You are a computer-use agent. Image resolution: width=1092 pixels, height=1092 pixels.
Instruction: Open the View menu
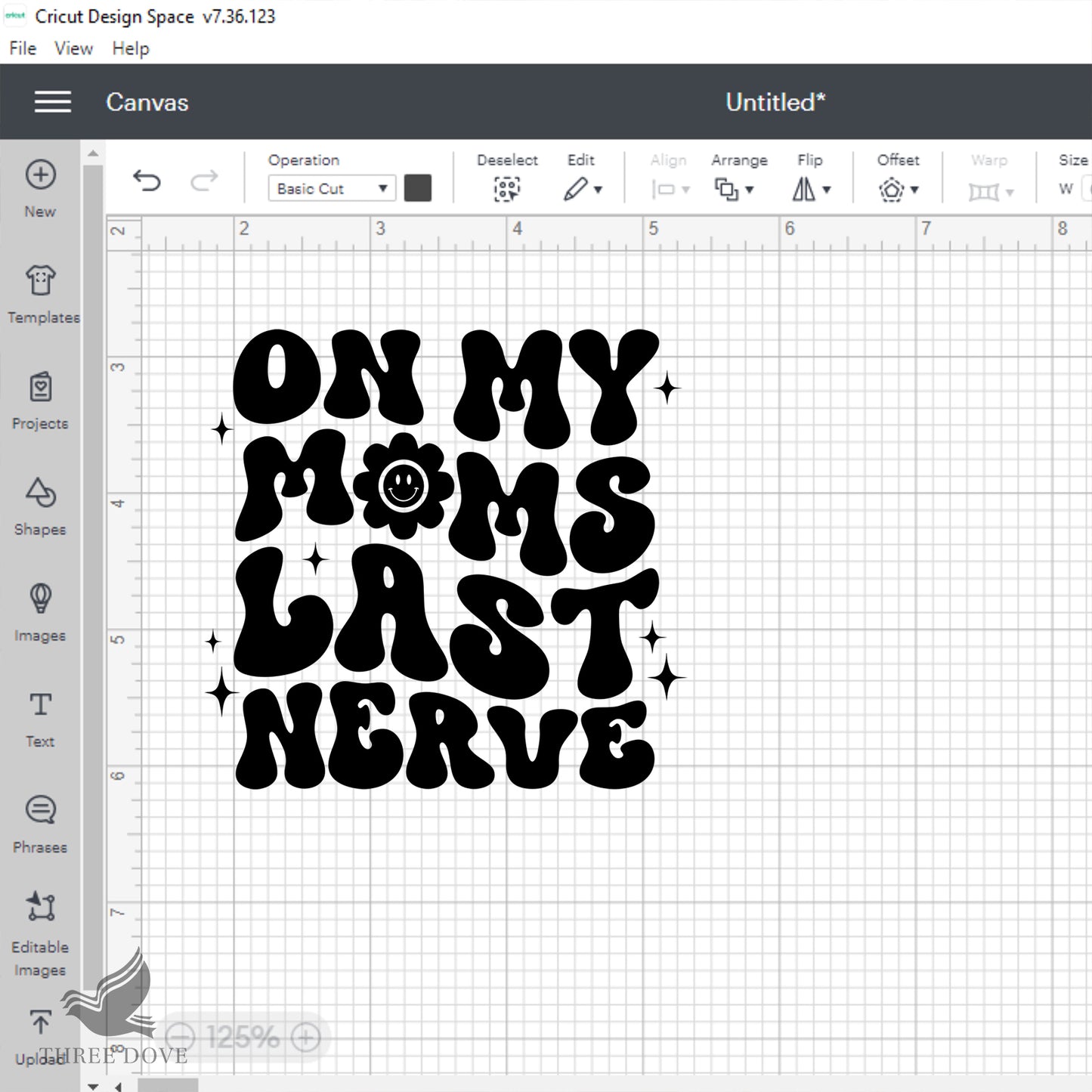pyautogui.click(x=73, y=48)
